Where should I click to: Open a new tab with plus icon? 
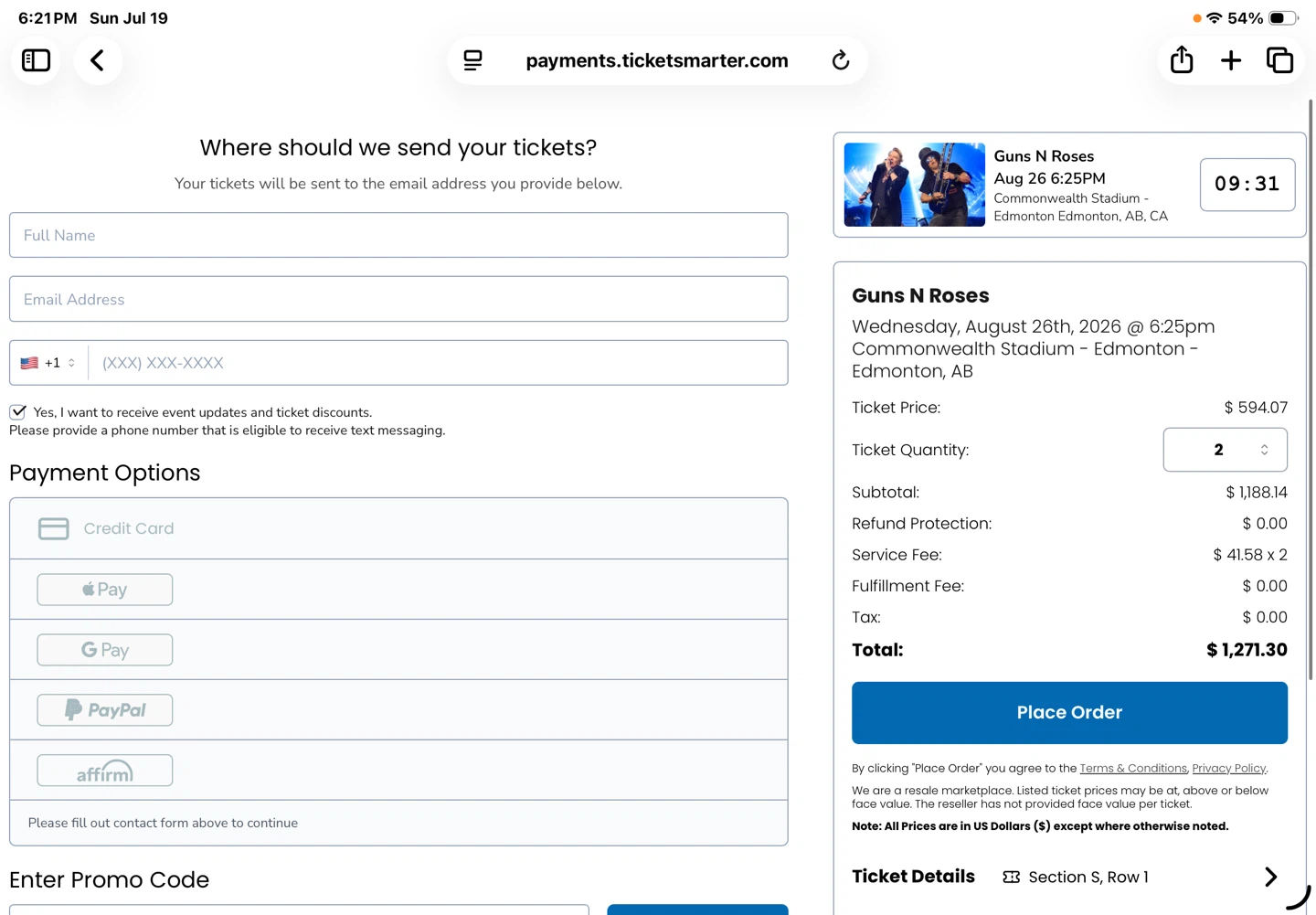[x=1231, y=60]
